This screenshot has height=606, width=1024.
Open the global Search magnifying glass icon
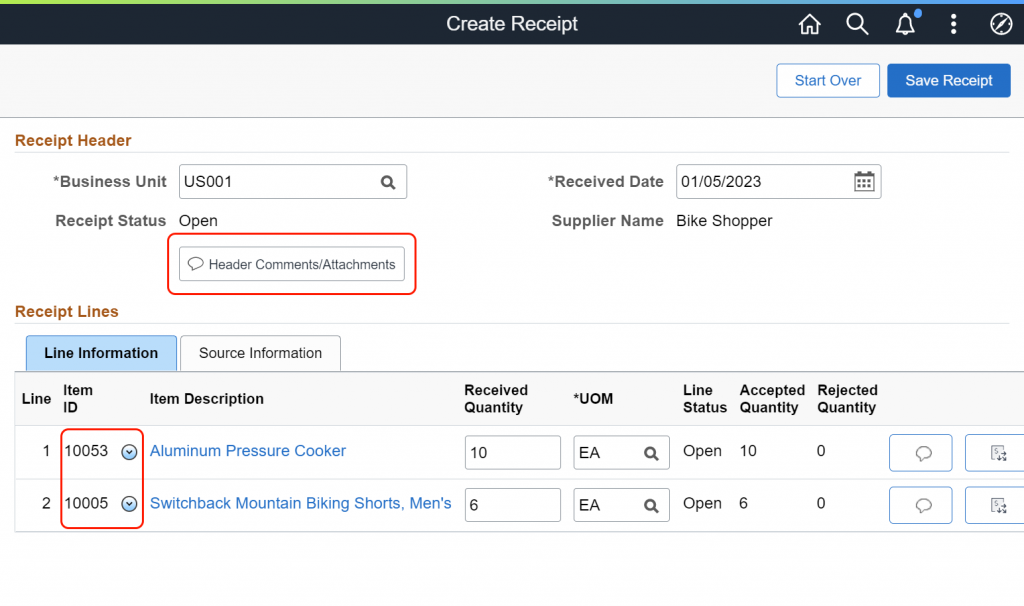[857, 23]
